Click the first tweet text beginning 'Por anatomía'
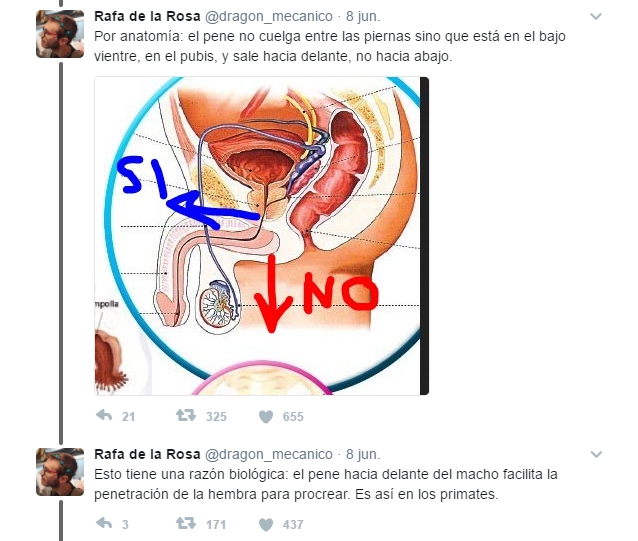638x541 pixels. pos(330,46)
